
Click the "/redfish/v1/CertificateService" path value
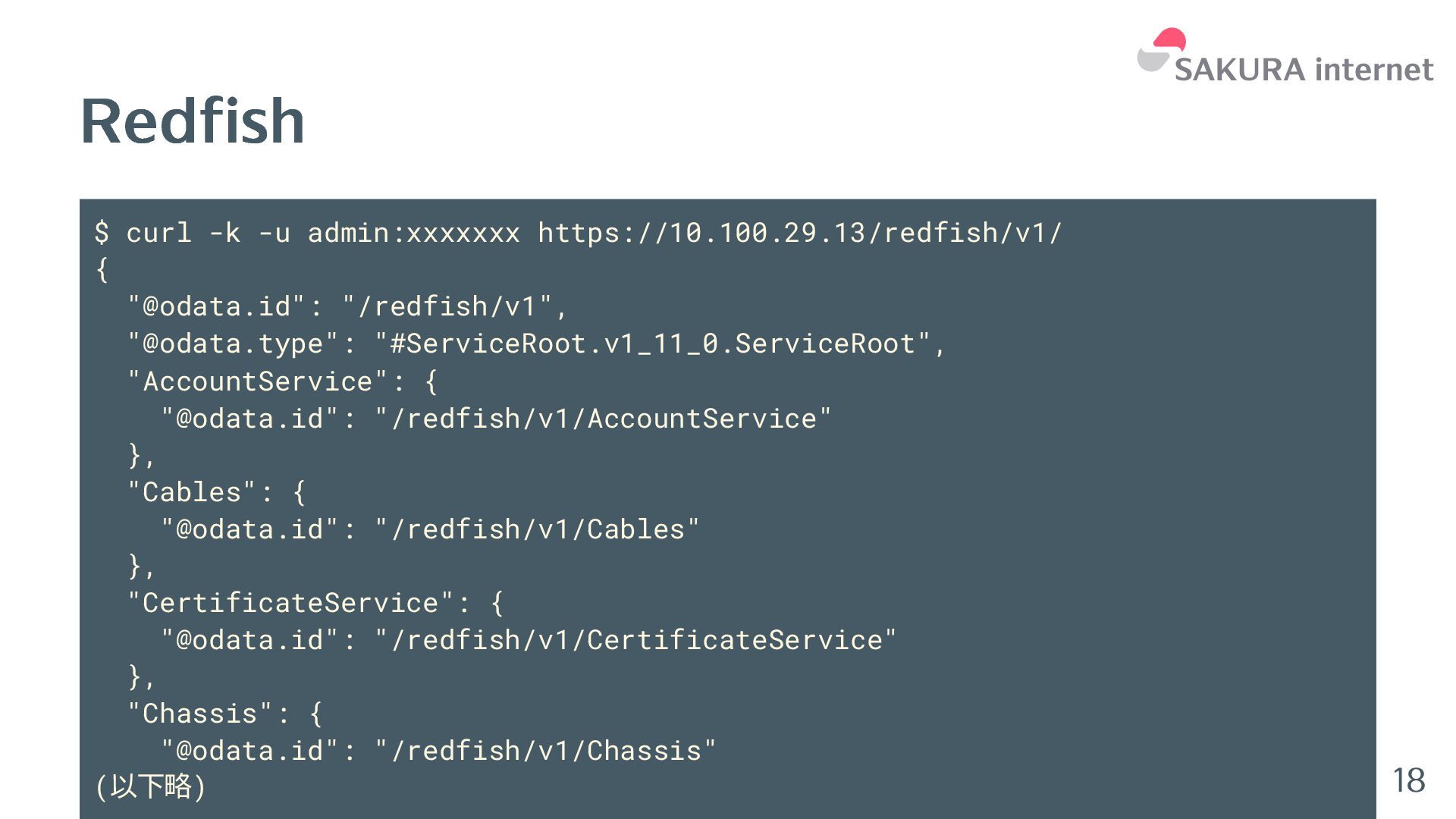636,639
